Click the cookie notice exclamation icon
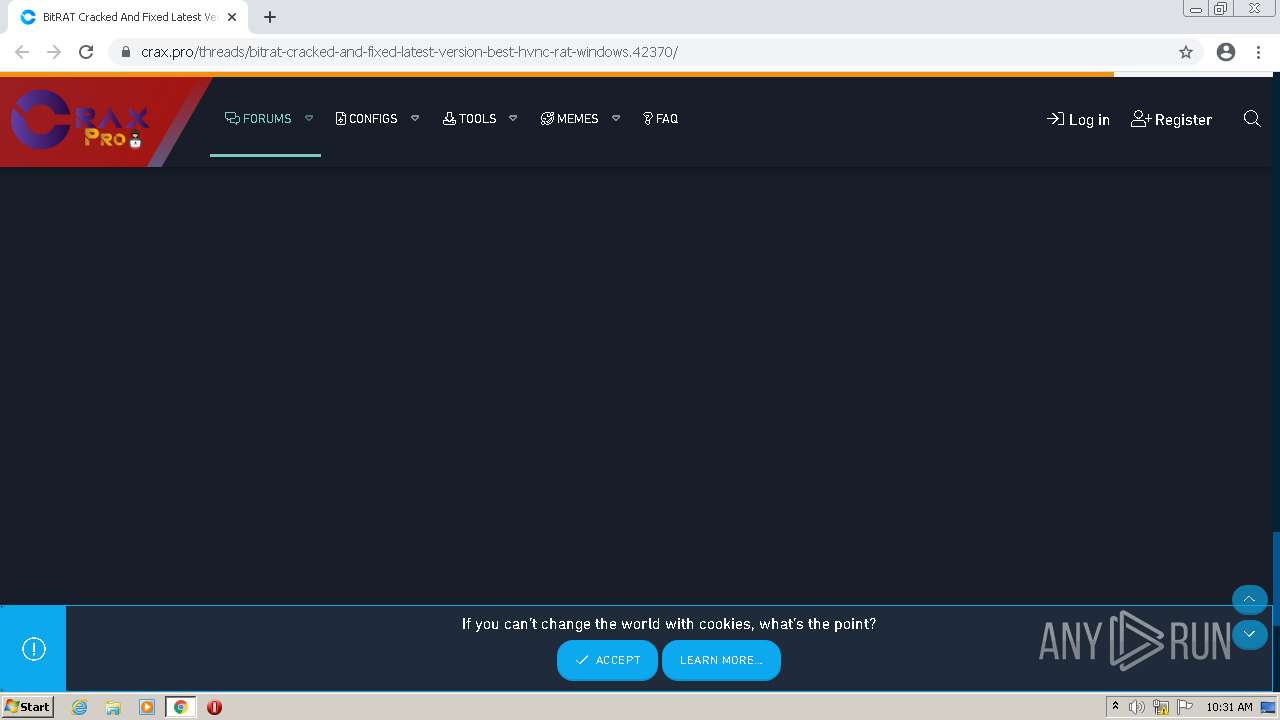Screen dimensions: 1280x720 point(34,649)
